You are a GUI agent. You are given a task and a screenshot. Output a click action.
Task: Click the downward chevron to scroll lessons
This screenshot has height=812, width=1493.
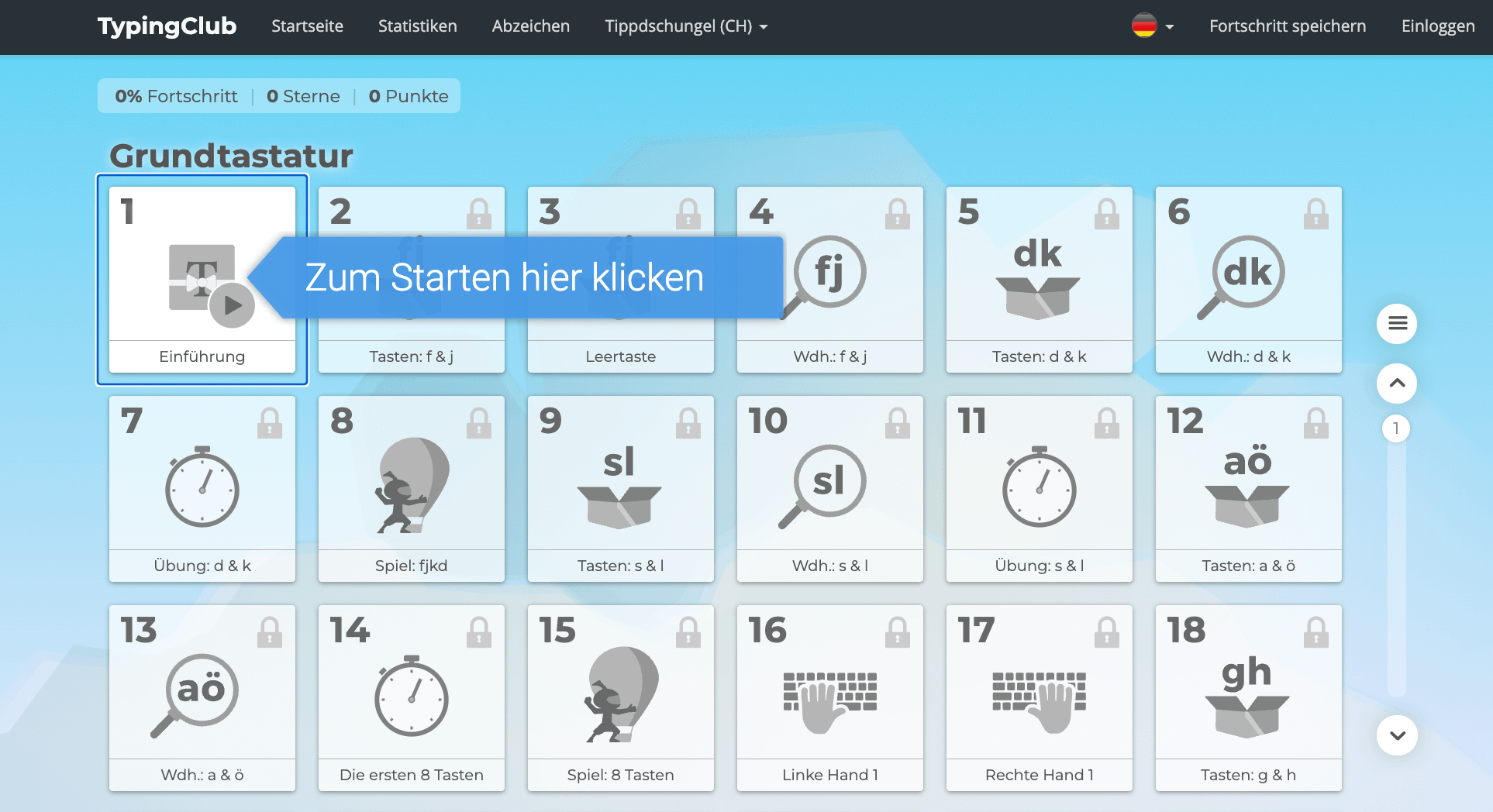tap(1396, 735)
